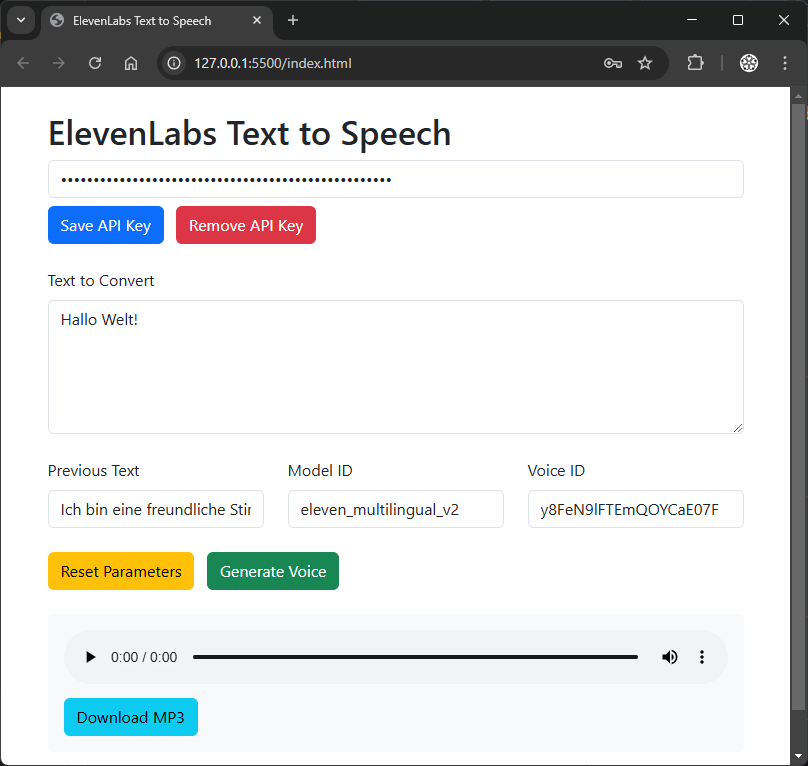Click the browser forward arrow
The height and width of the screenshot is (766, 808).
(x=59, y=63)
